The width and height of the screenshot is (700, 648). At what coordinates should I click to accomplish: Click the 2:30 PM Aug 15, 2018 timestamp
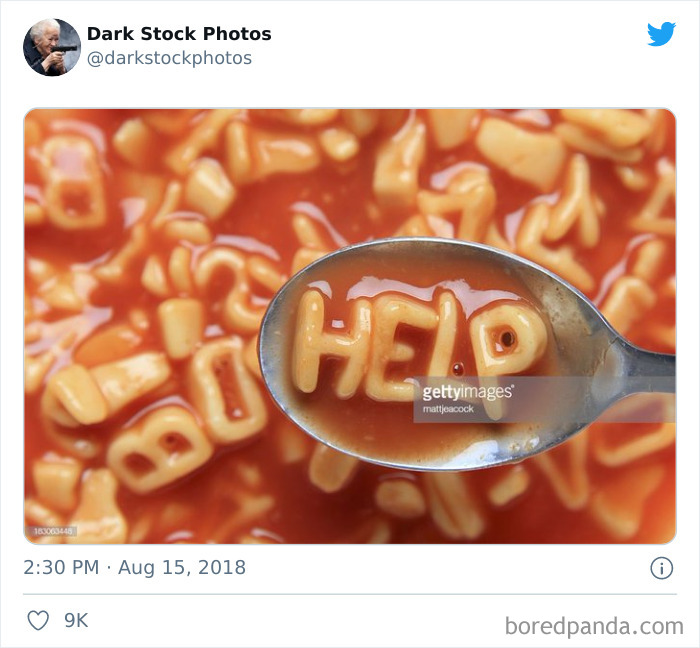(134, 568)
